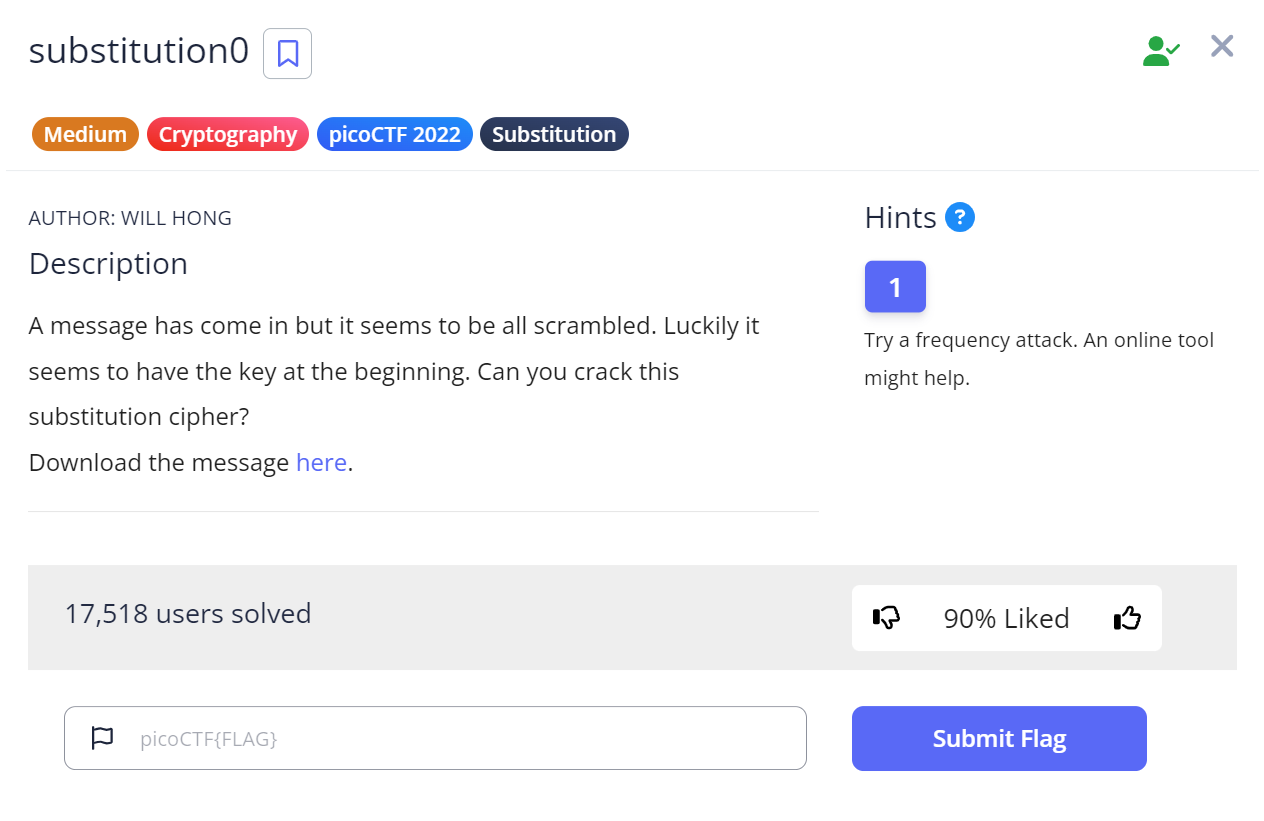This screenshot has height=821, width=1264.
Task: Download the message via the here link
Action: (321, 463)
